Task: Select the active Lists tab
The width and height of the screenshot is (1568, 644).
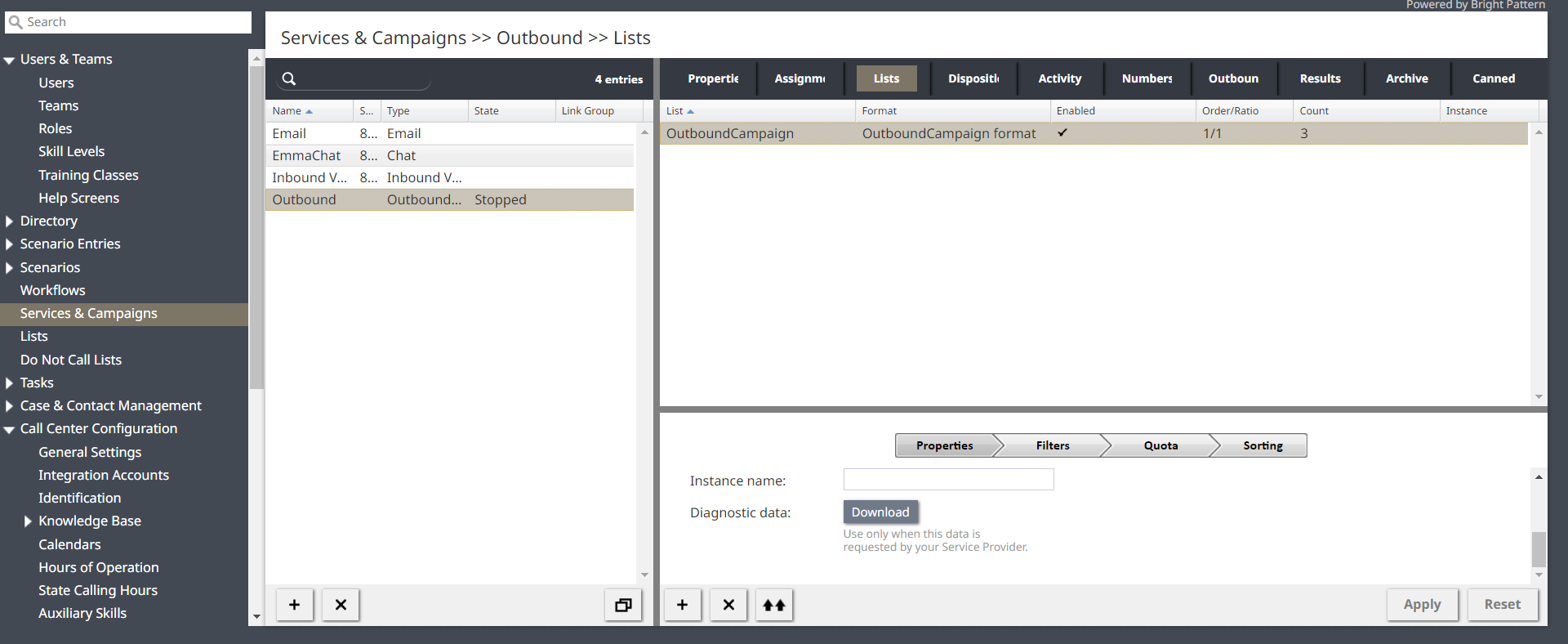Action: point(886,78)
